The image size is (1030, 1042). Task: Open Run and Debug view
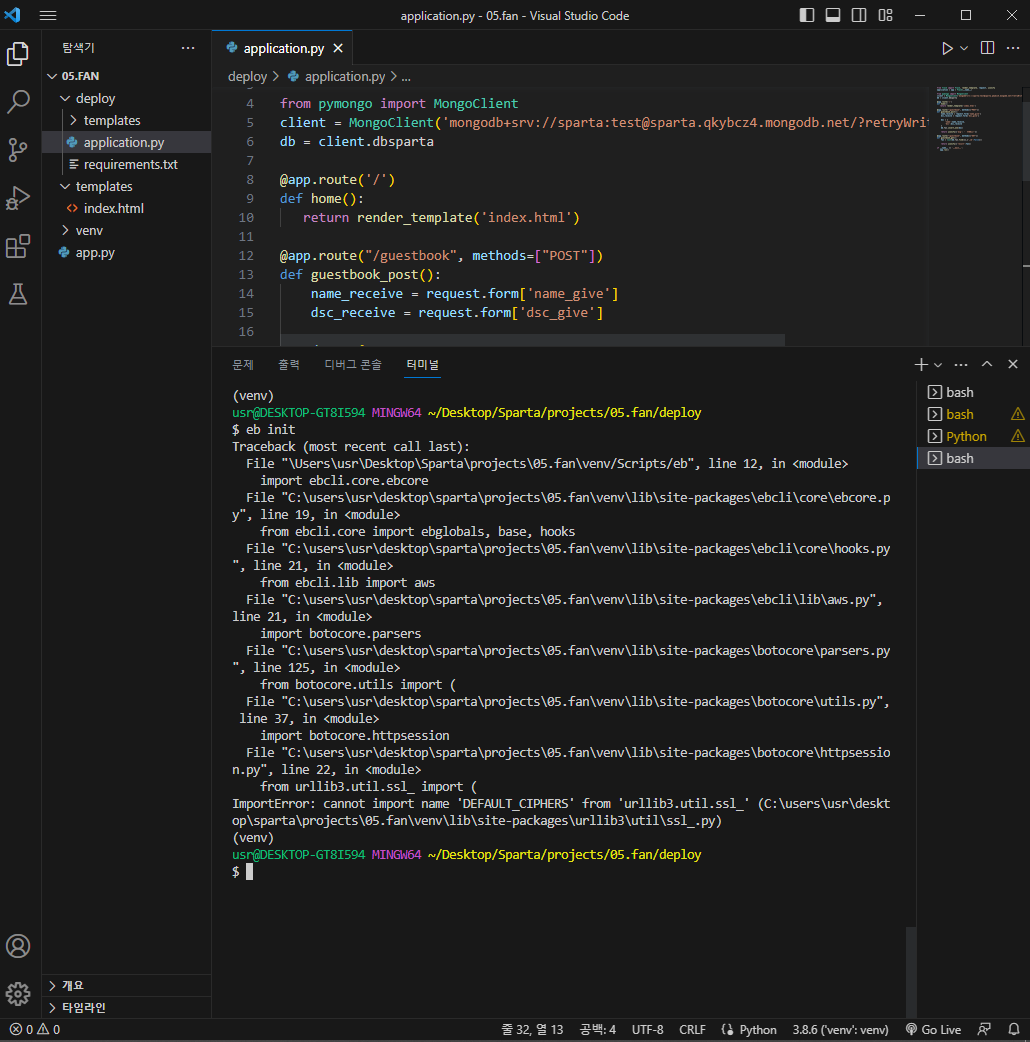(18, 198)
